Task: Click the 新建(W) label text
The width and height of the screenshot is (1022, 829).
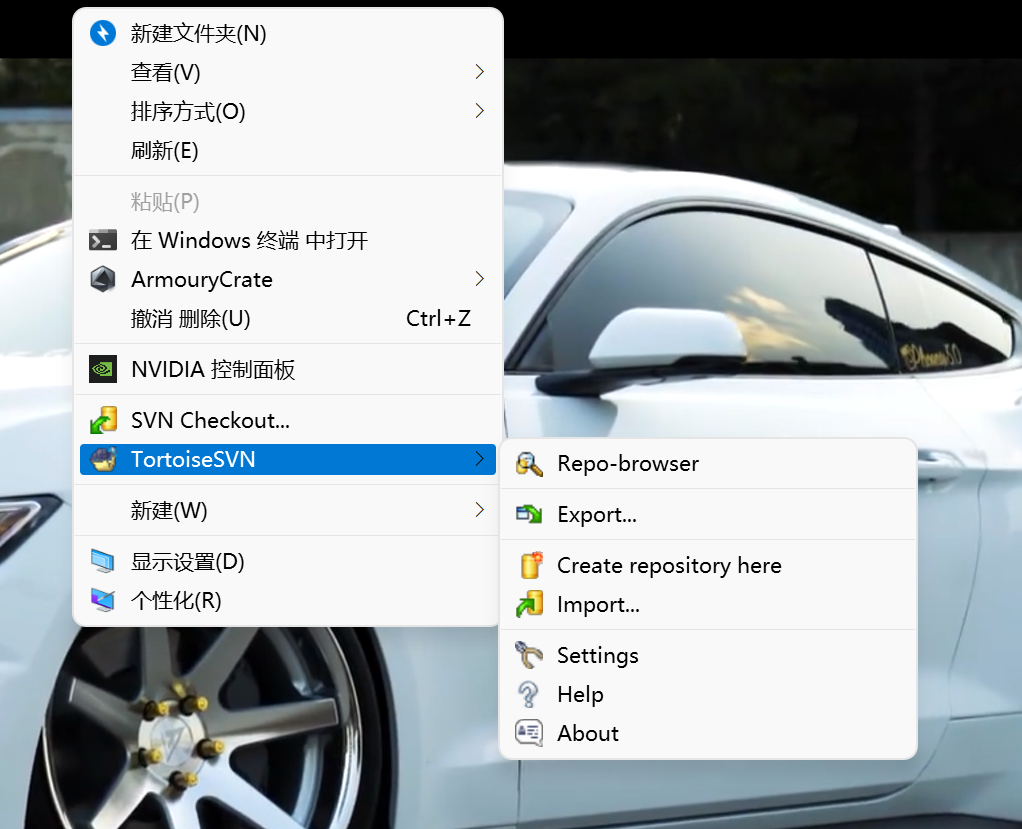Action: (x=169, y=510)
